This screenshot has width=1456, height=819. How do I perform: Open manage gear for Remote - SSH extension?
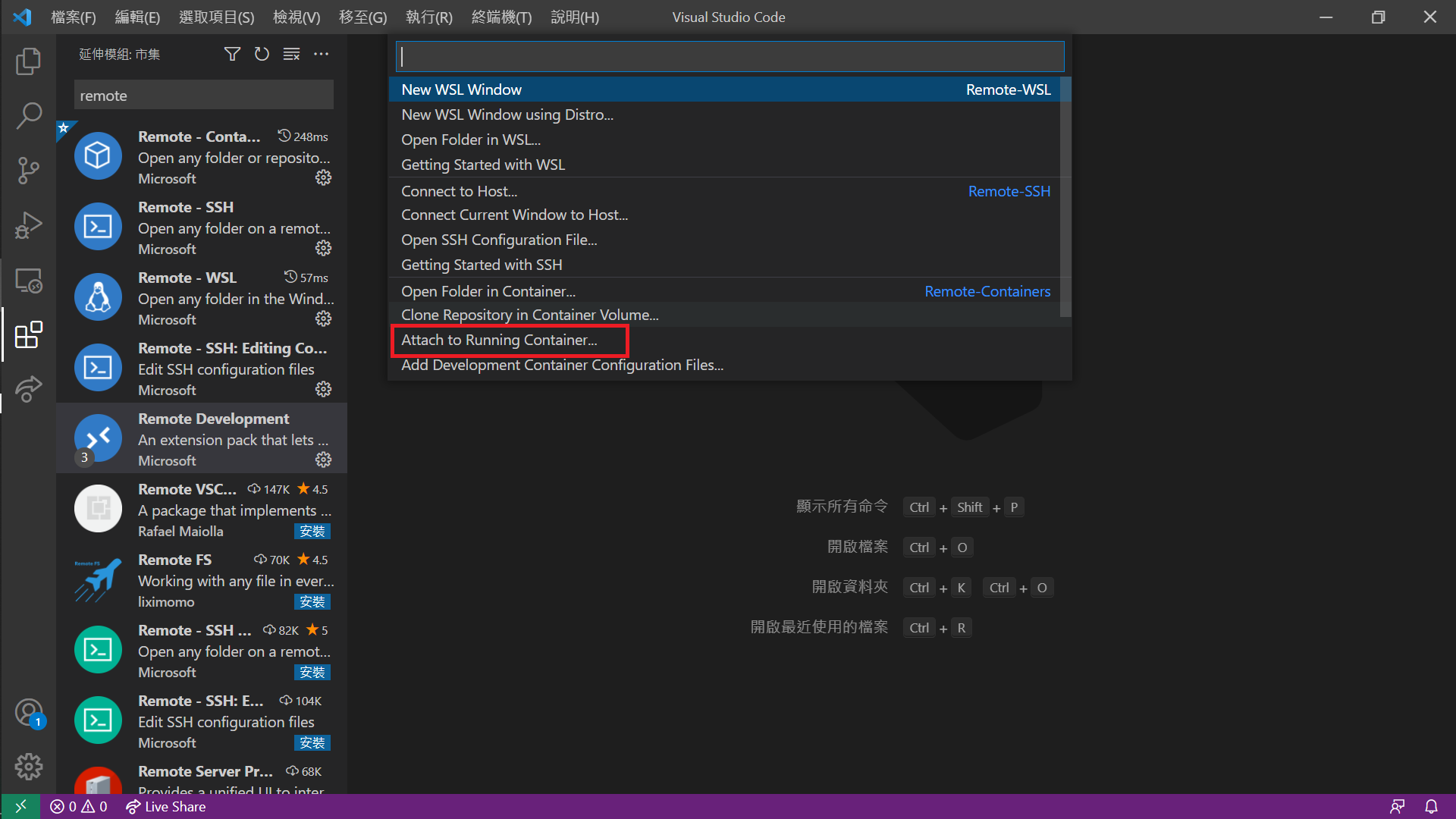tap(323, 249)
